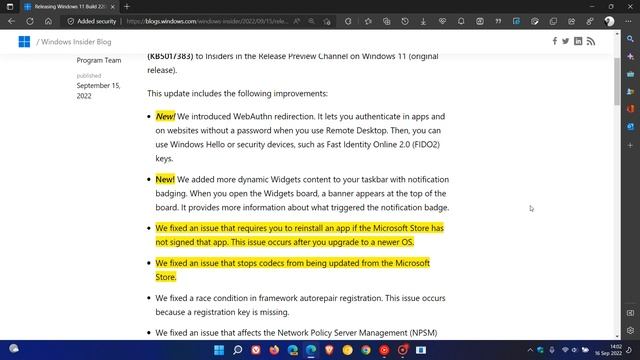View the Added security site info

click(x=92, y=21)
